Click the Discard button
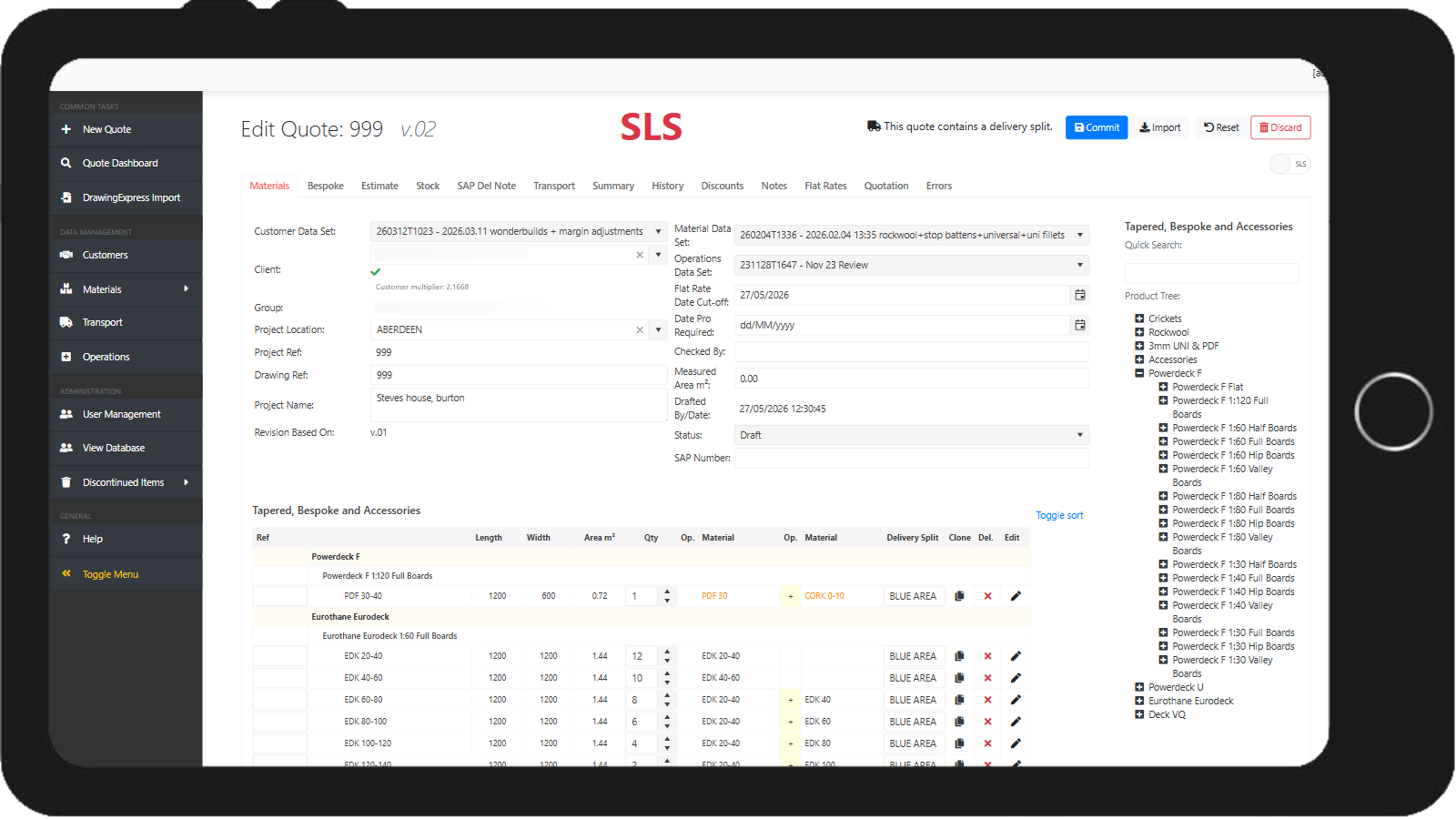The image size is (1456, 819). click(1280, 127)
